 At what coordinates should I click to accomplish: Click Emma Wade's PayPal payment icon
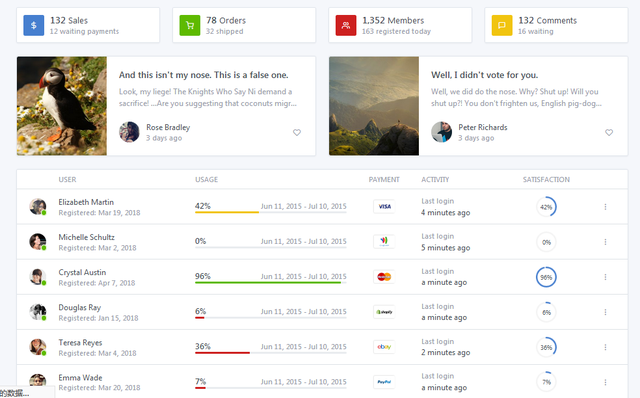pos(384,382)
